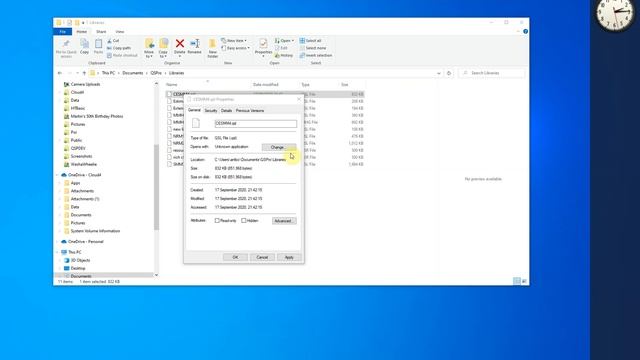The image size is (640, 360).
Task: Click the Up one level arrow
Action: pos(84,73)
